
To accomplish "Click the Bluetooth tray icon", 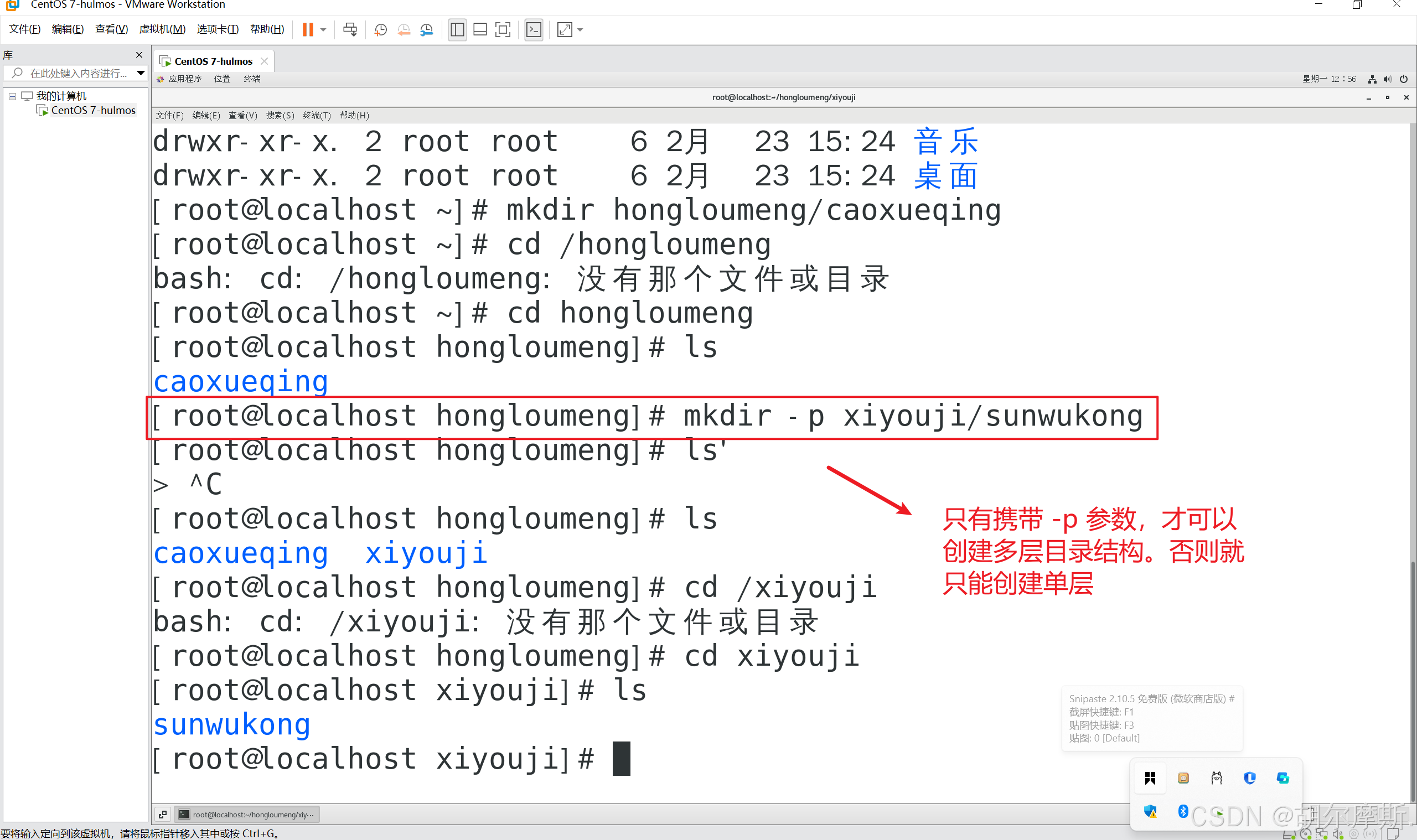I will tap(1183, 811).
